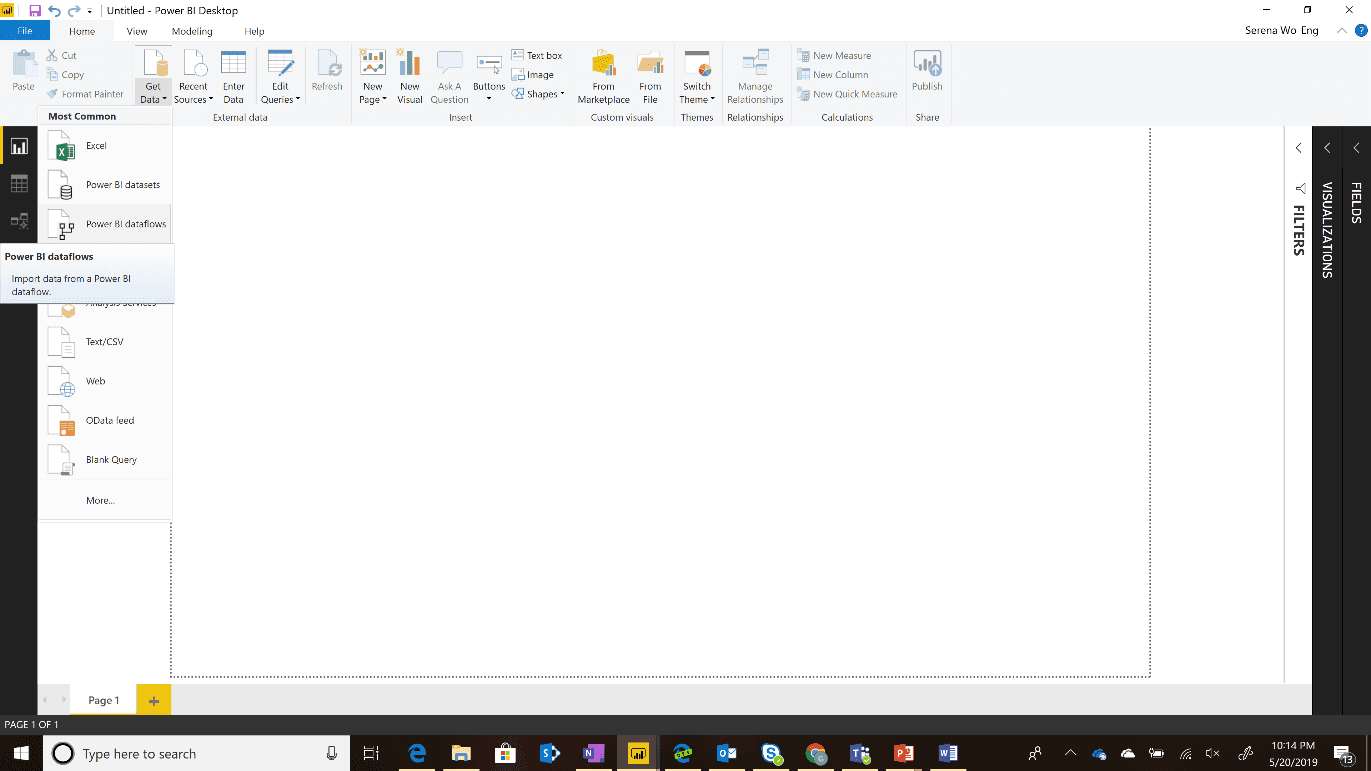
Task: Click New Column
Action: point(833,75)
